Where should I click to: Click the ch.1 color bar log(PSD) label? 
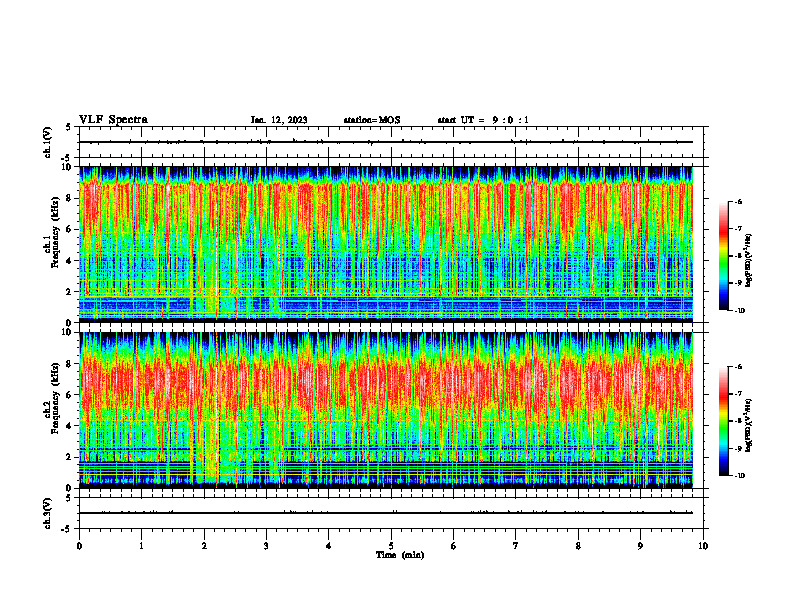[749, 260]
